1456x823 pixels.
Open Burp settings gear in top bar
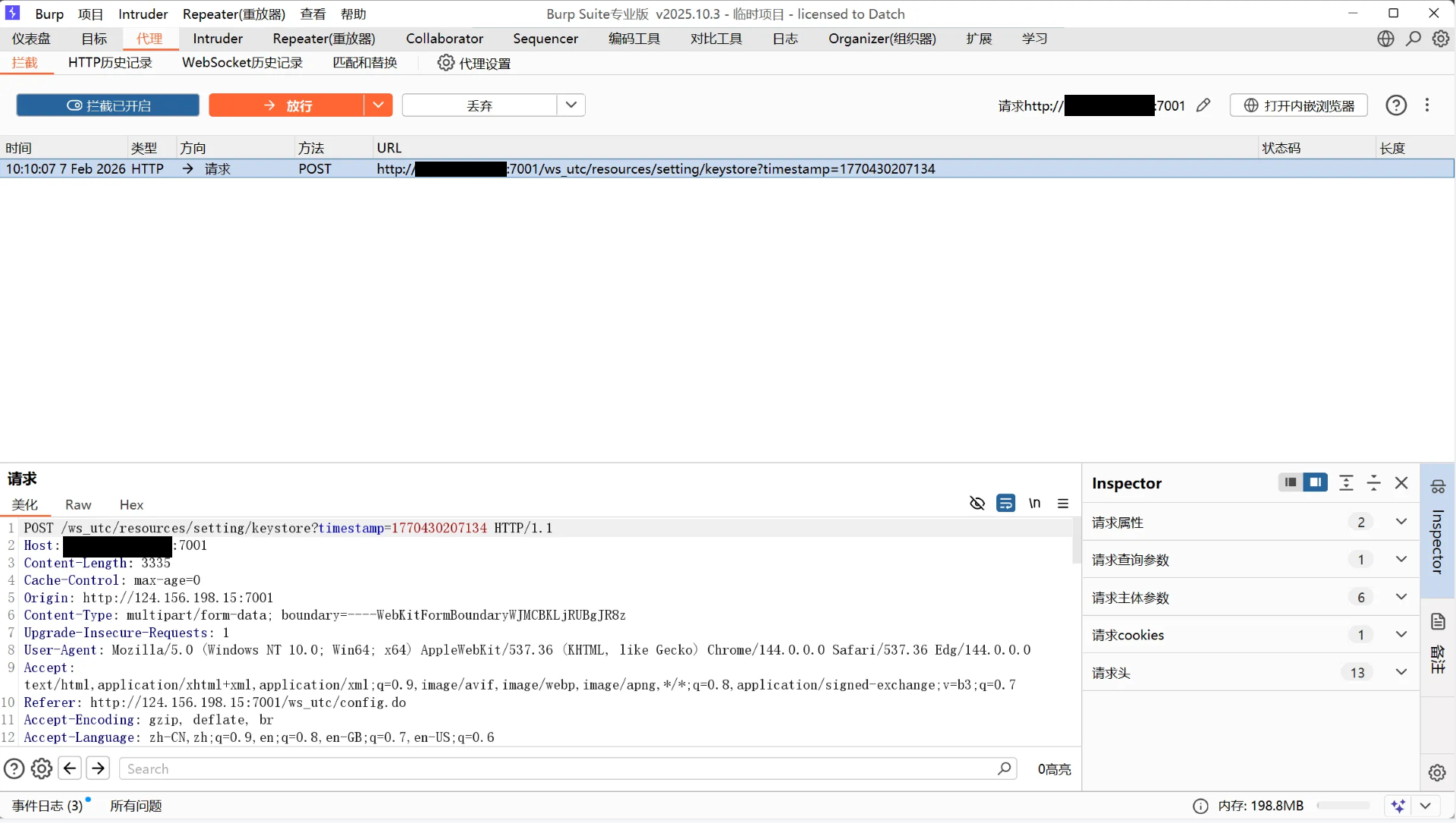pos(1441,39)
